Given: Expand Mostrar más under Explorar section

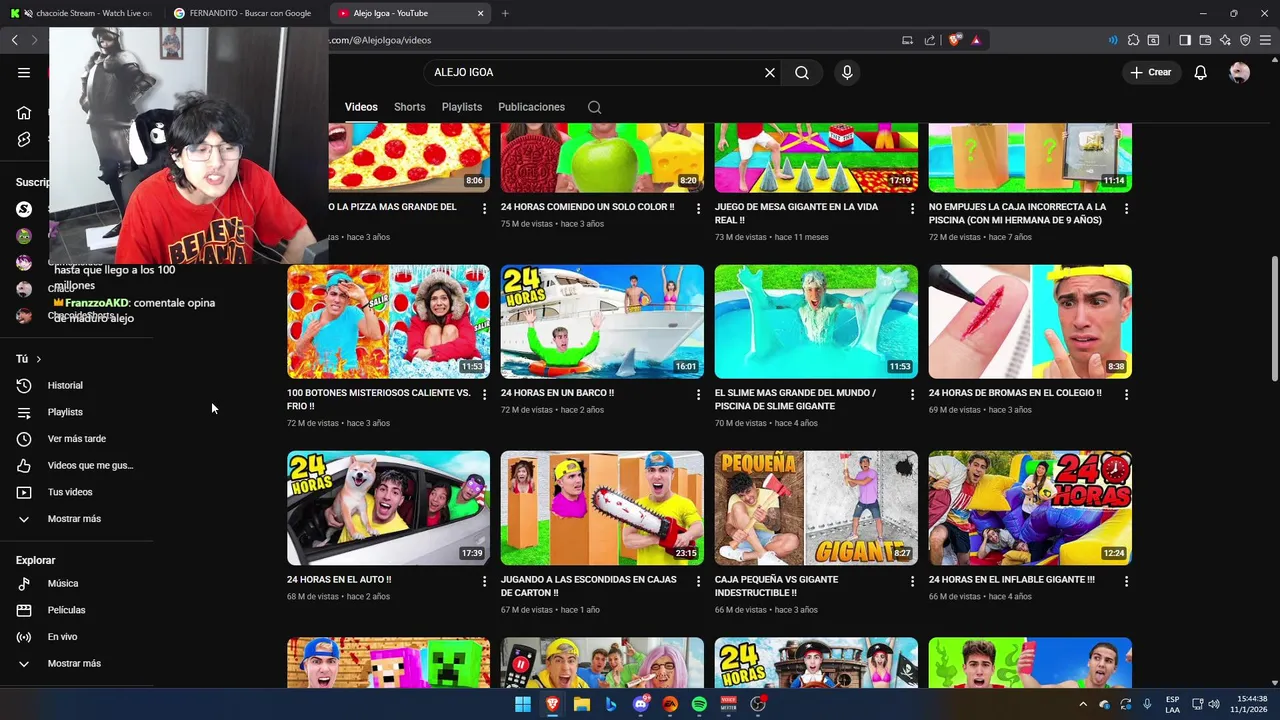Looking at the screenshot, I should pyautogui.click(x=76, y=664).
